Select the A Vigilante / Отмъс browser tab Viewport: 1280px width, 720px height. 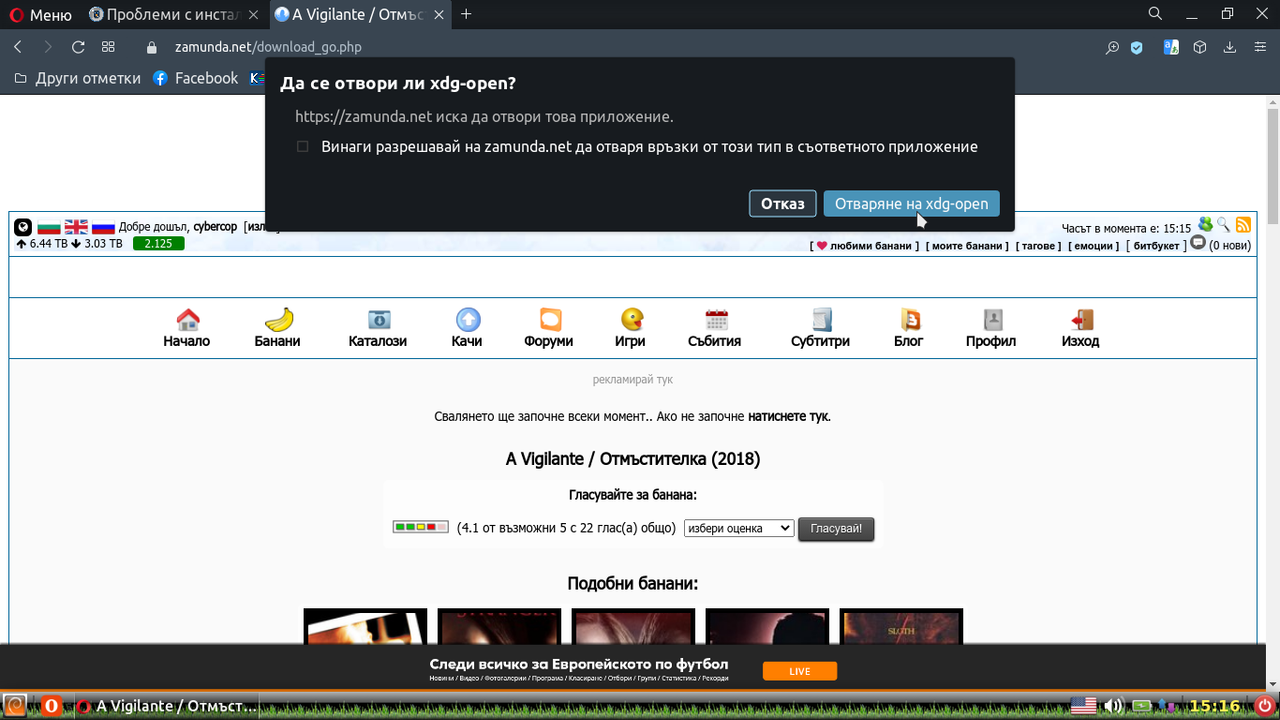click(360, 14)
